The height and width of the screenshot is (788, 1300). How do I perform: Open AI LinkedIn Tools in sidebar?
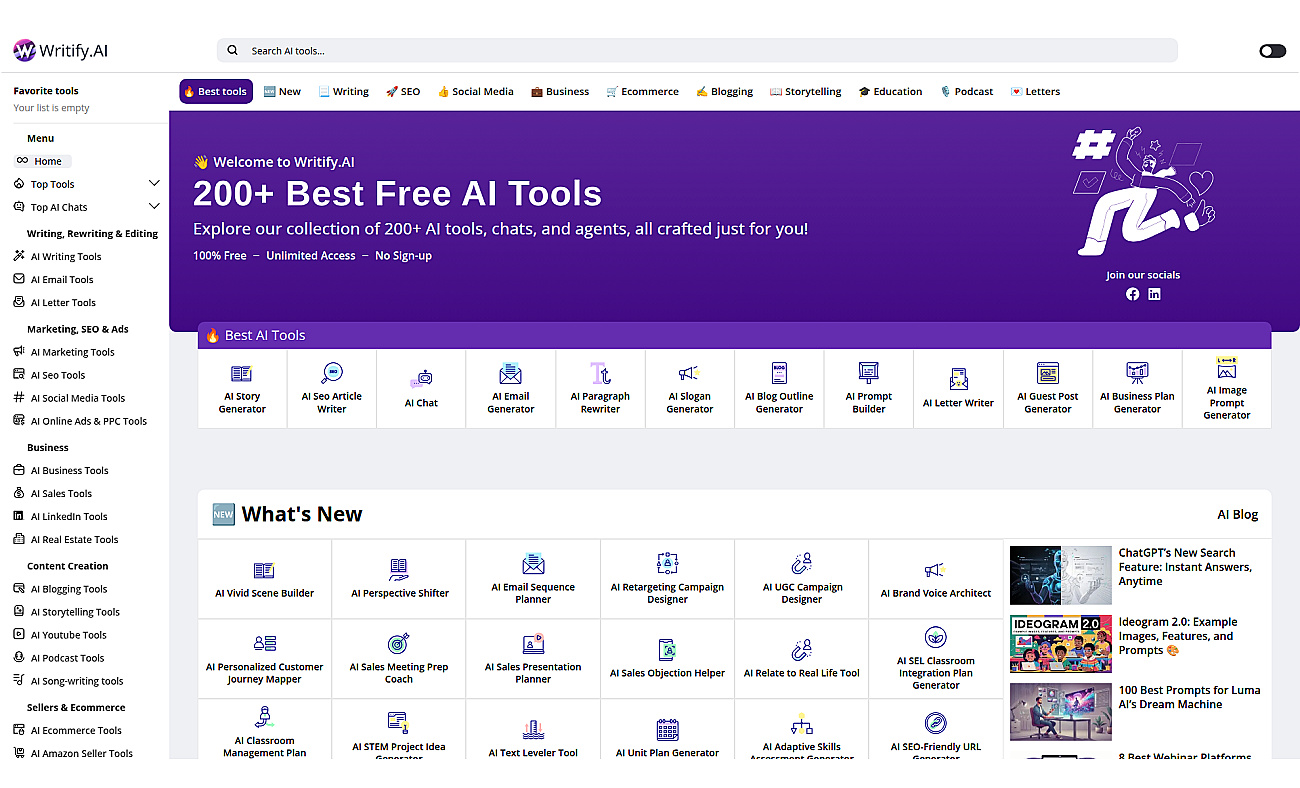(x=61, y=516)
